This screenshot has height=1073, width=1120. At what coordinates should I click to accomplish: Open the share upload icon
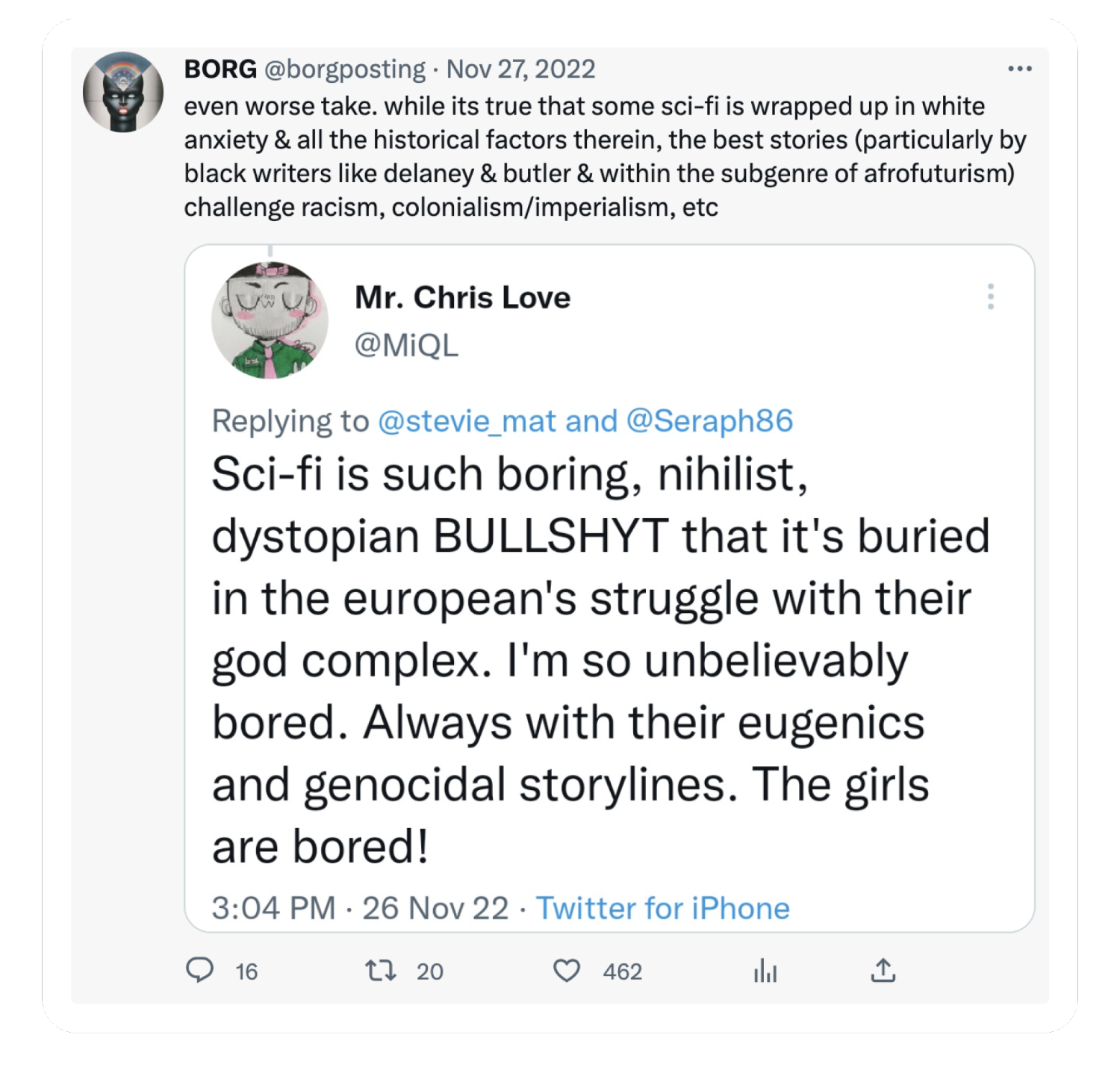(x=883, y=970)
